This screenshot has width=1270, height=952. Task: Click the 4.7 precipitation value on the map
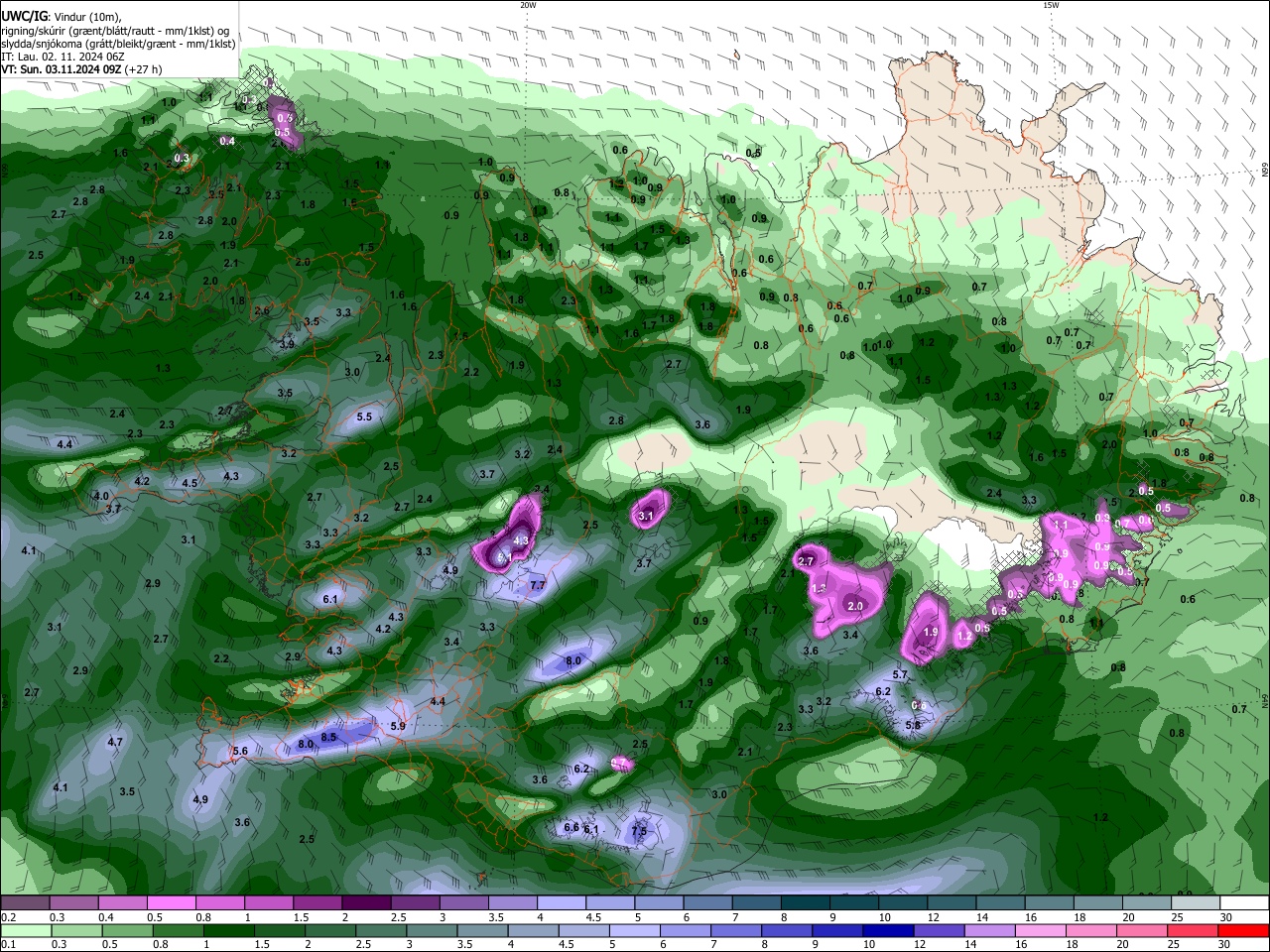115,742
